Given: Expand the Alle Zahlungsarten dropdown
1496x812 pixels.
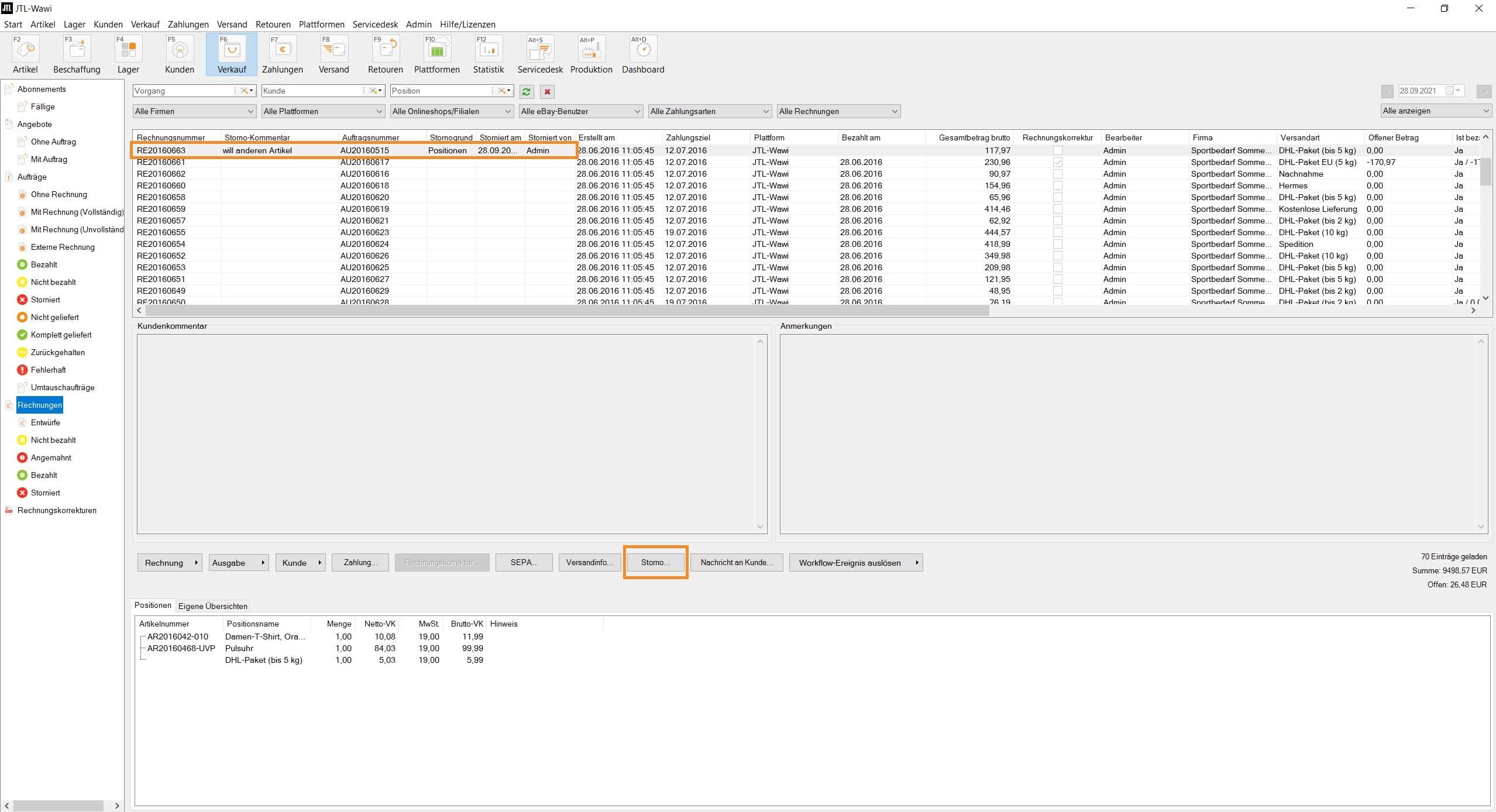Looking at the screenshot, I should click(x=710, y=111).
